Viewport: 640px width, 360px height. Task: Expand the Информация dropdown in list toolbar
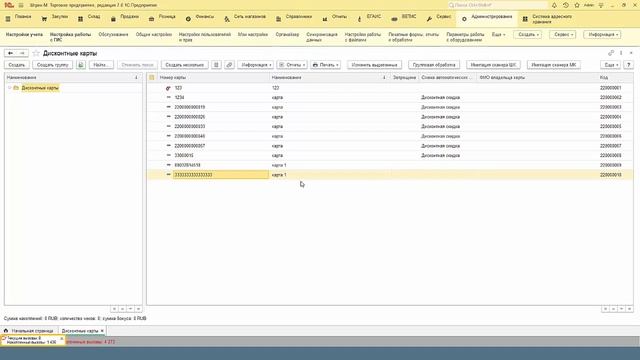256,65
